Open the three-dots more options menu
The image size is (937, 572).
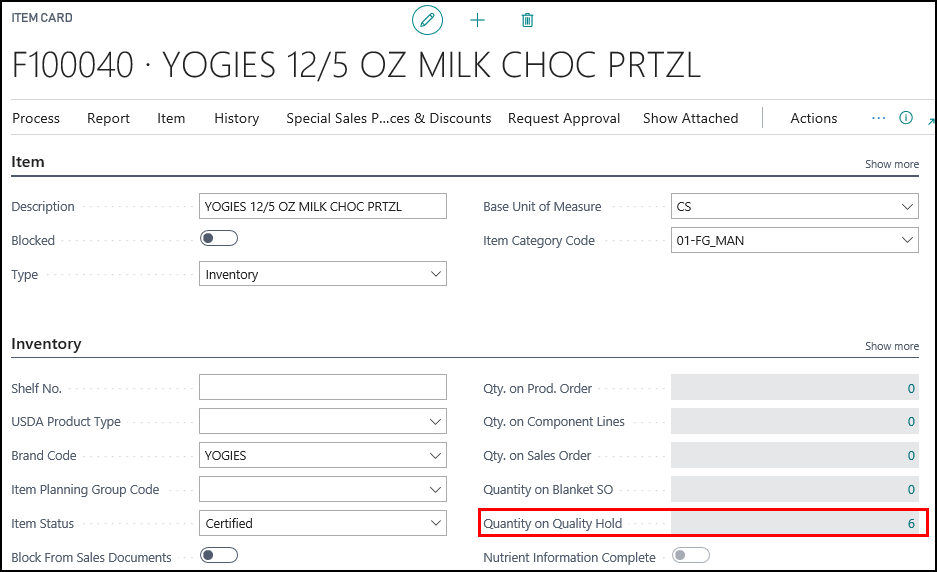tap(878, 118)
